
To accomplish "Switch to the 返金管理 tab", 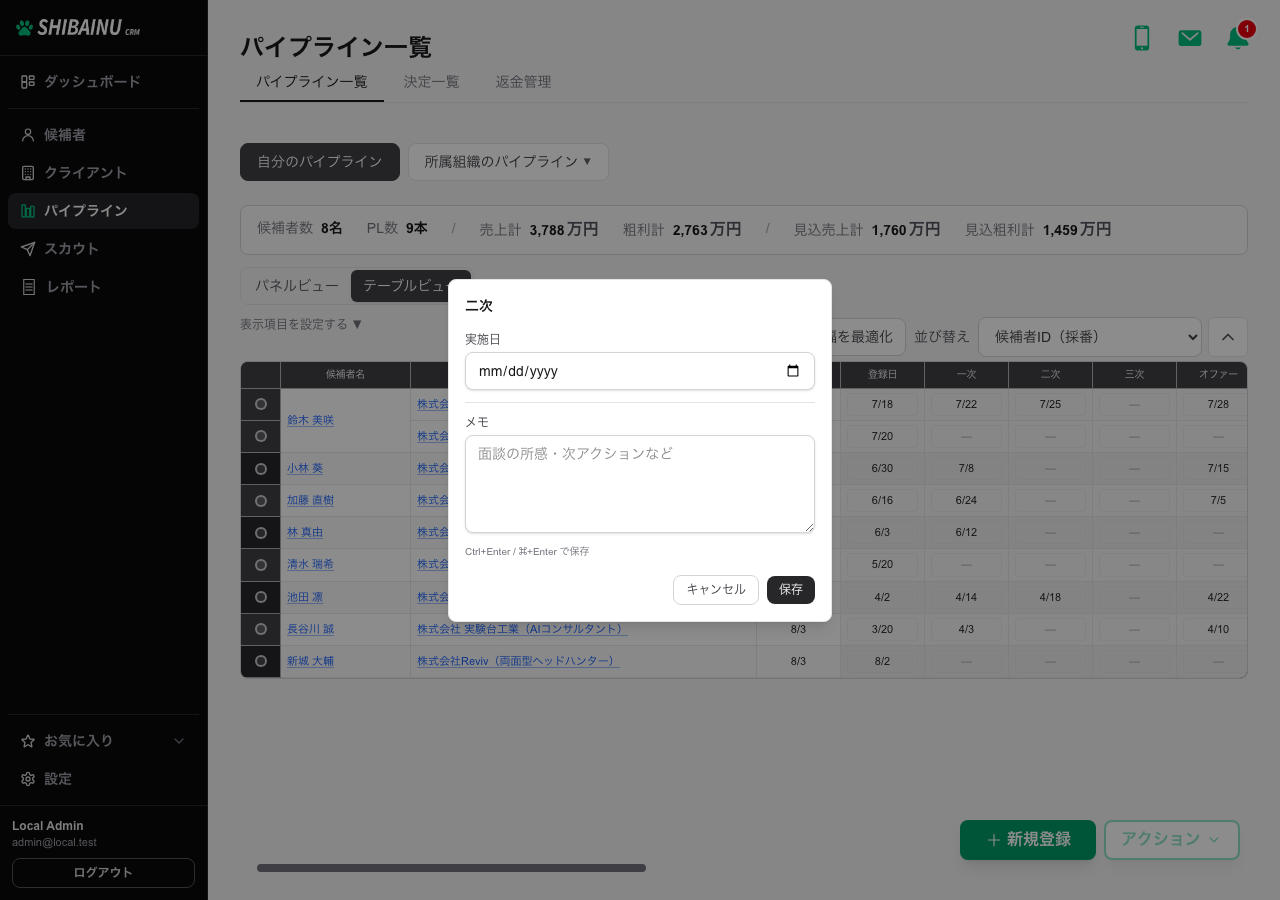I will pyautogui.click(x=524, y=82).
